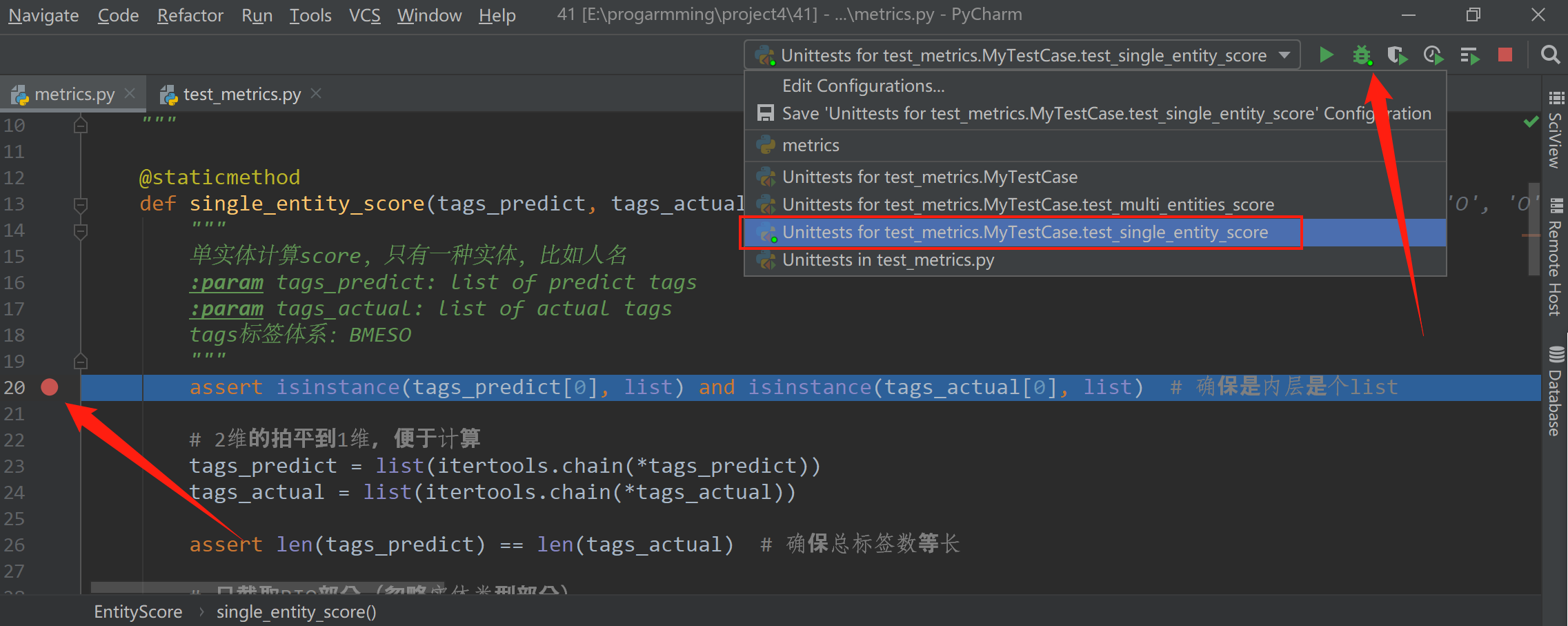Click EntityScore in the breadcrumb bar

tap(138, 612)
